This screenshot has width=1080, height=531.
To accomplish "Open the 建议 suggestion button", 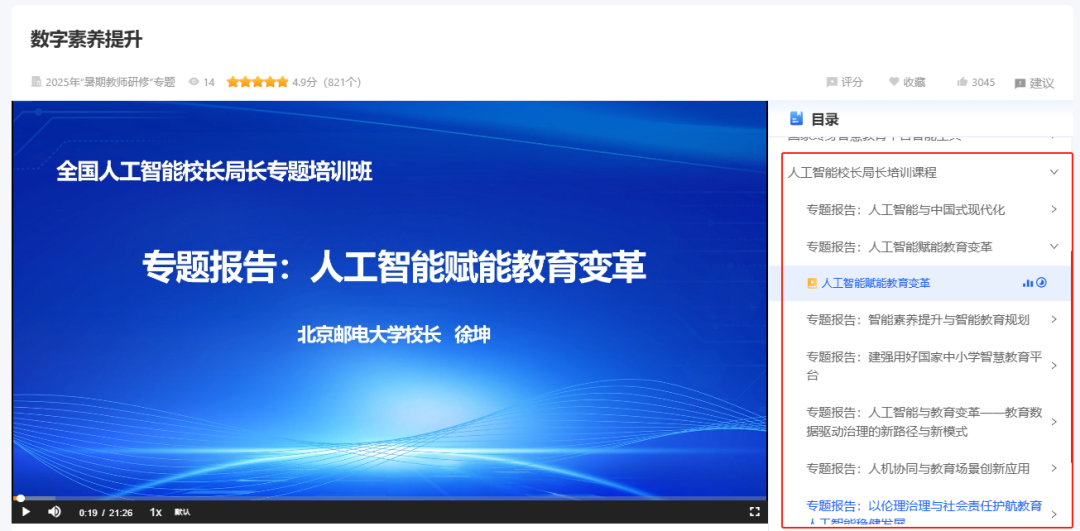I will point(1034,83).
